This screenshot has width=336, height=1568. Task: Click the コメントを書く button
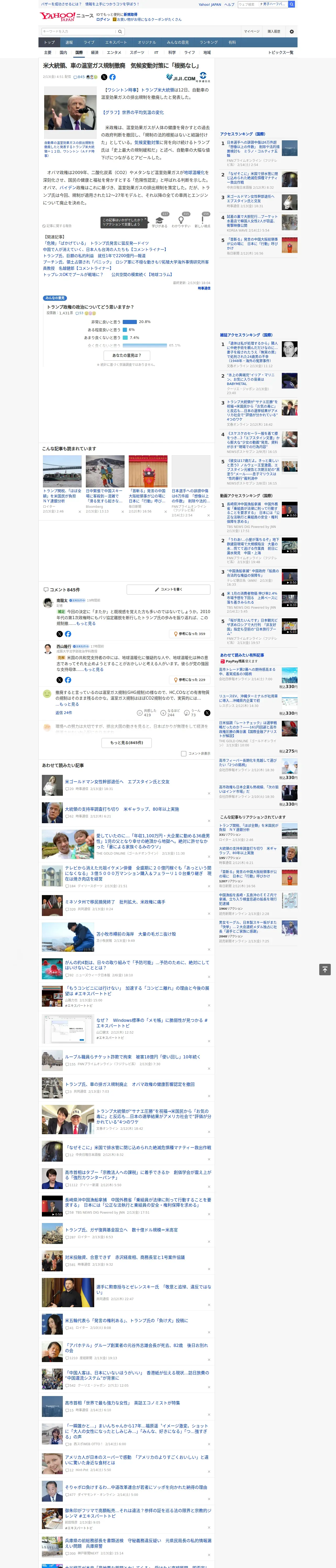[168, 589]
